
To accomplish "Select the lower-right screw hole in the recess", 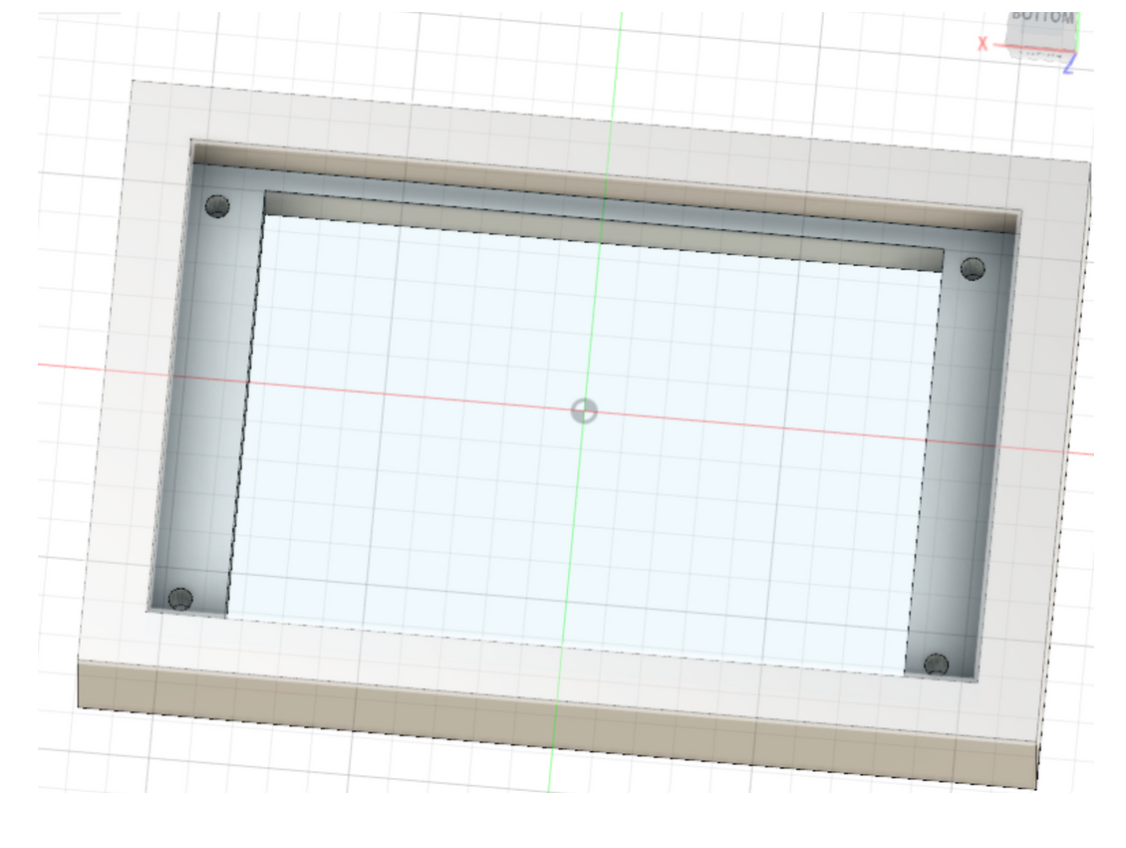I will pyautogui.click(x=936, y=664).
